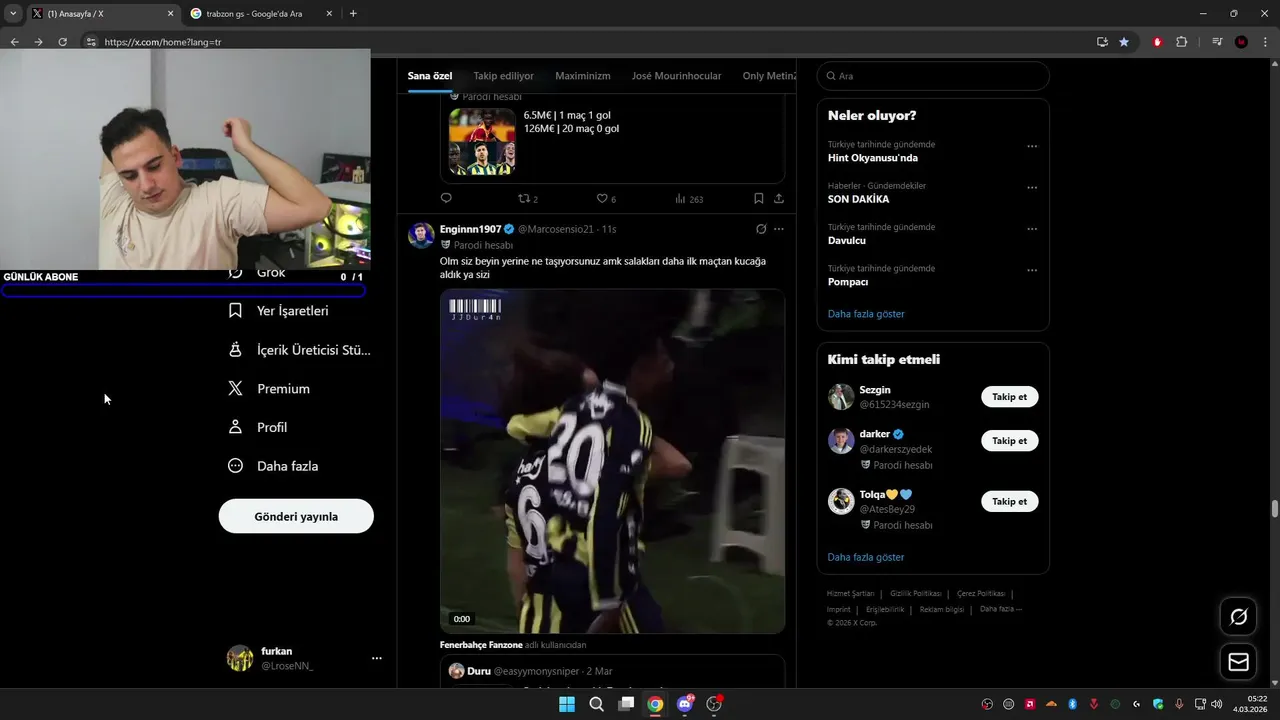
Task: Switch to Takip ediliyor tab
Action: click(x=503, y=76)
